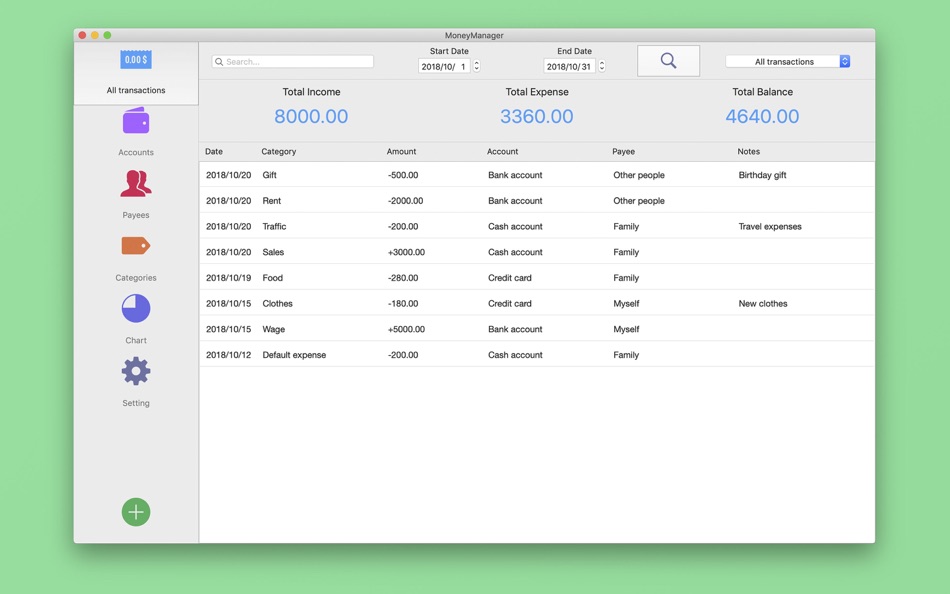Image resolution: width=950 pixels, height=594 pixels.
Task: Open the Categories tag icon
Action: coord(136,245)
